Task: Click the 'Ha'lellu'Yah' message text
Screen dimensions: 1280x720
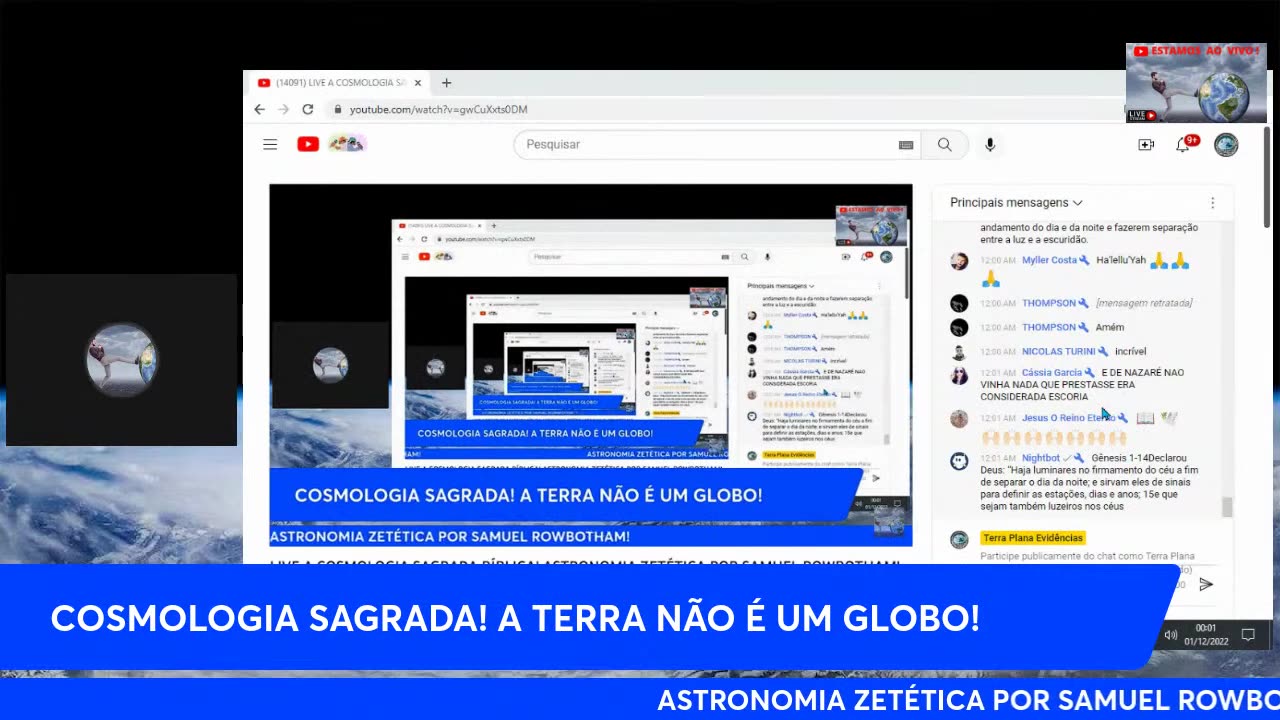Action: coord(1121,260)
